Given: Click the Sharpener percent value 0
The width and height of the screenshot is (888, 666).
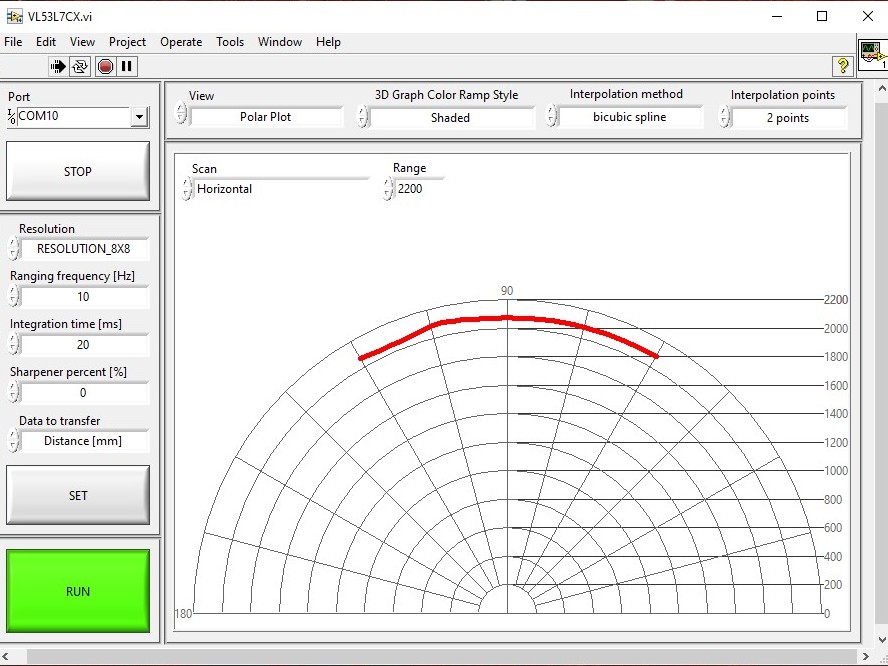Looking at the screenshot, I should click(x=84, y=392).
